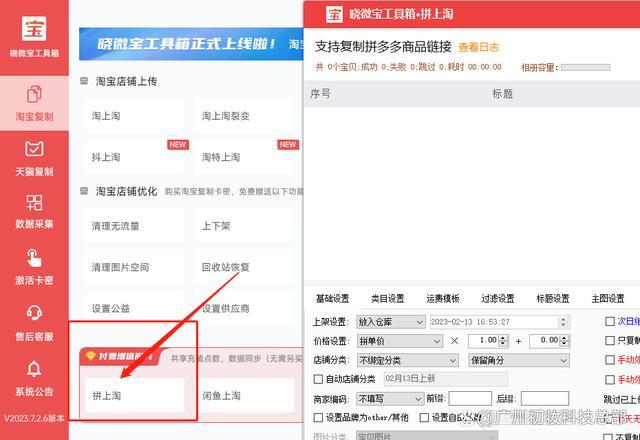This screenshot has width=640, height=440.
Task: Open the 清理图片空间 tool
Action: click(x=134, y=267)
